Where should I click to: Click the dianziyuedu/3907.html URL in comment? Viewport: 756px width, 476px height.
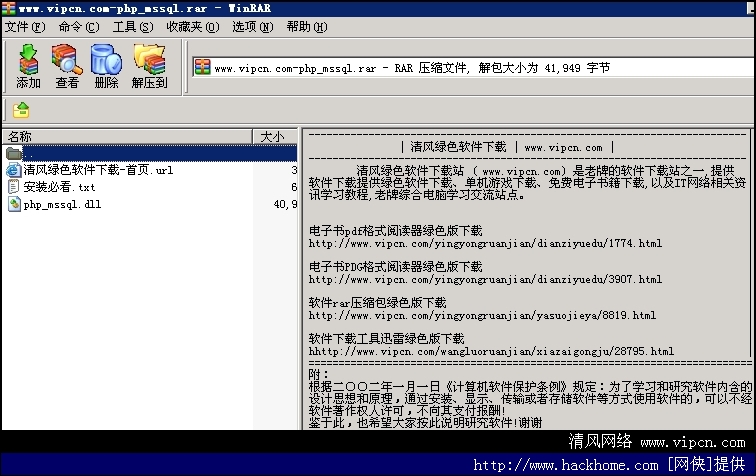click(x=485, y=279)
